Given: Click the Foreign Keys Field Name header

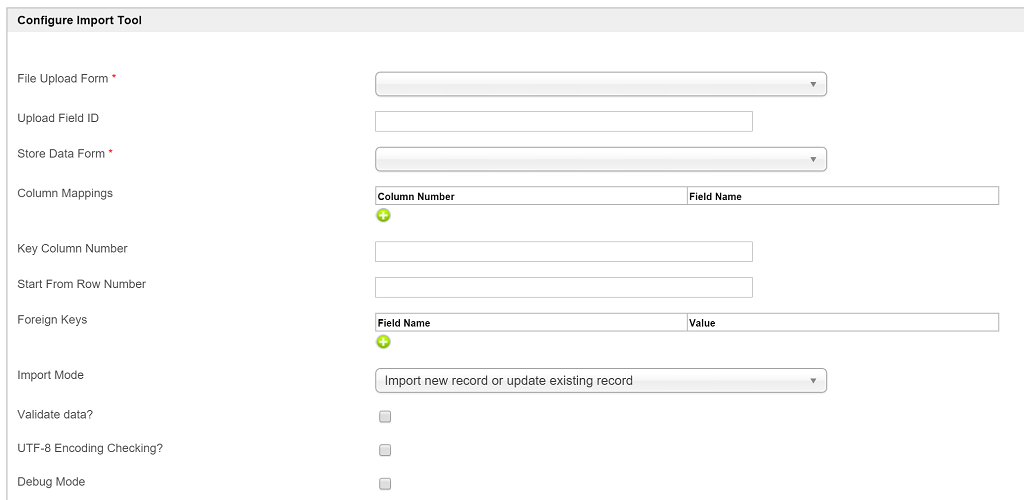Looking at the screenshot, I should 404,323.
